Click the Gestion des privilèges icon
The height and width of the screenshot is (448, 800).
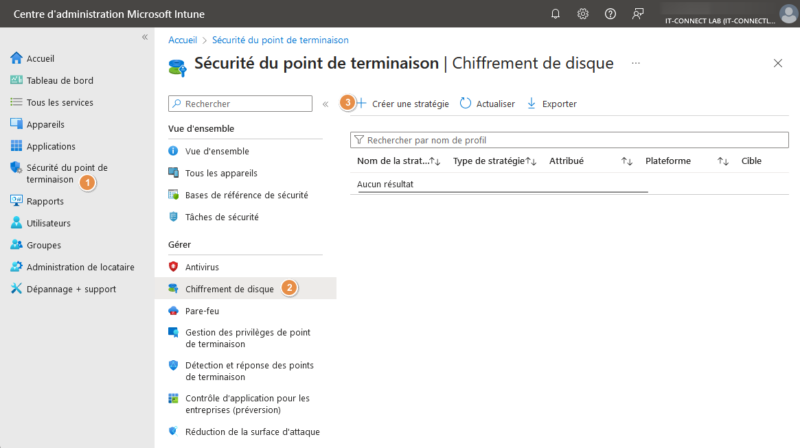pos(173,332)
